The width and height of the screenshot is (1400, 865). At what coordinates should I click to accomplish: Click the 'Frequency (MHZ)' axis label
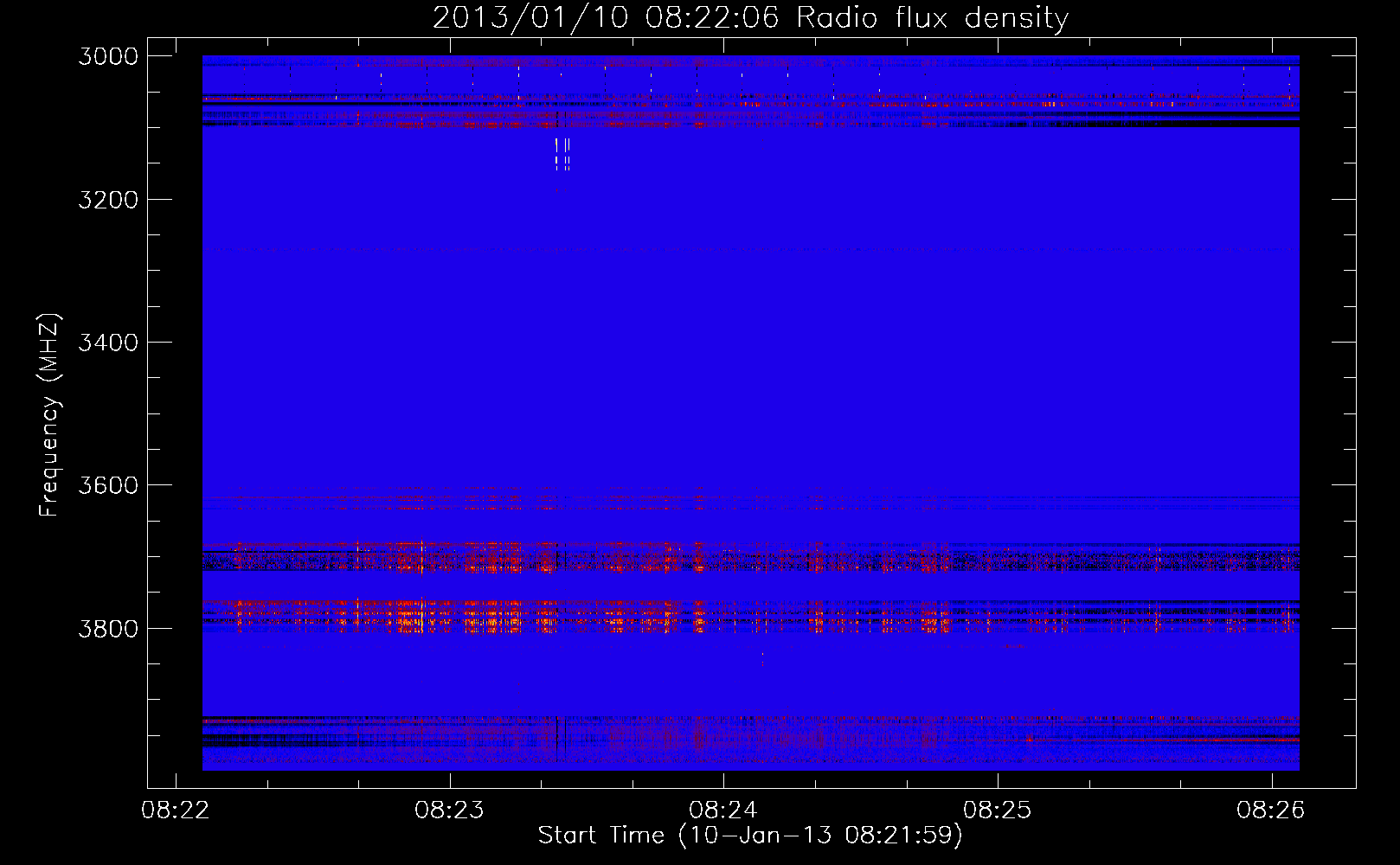(x=49, y=415)
